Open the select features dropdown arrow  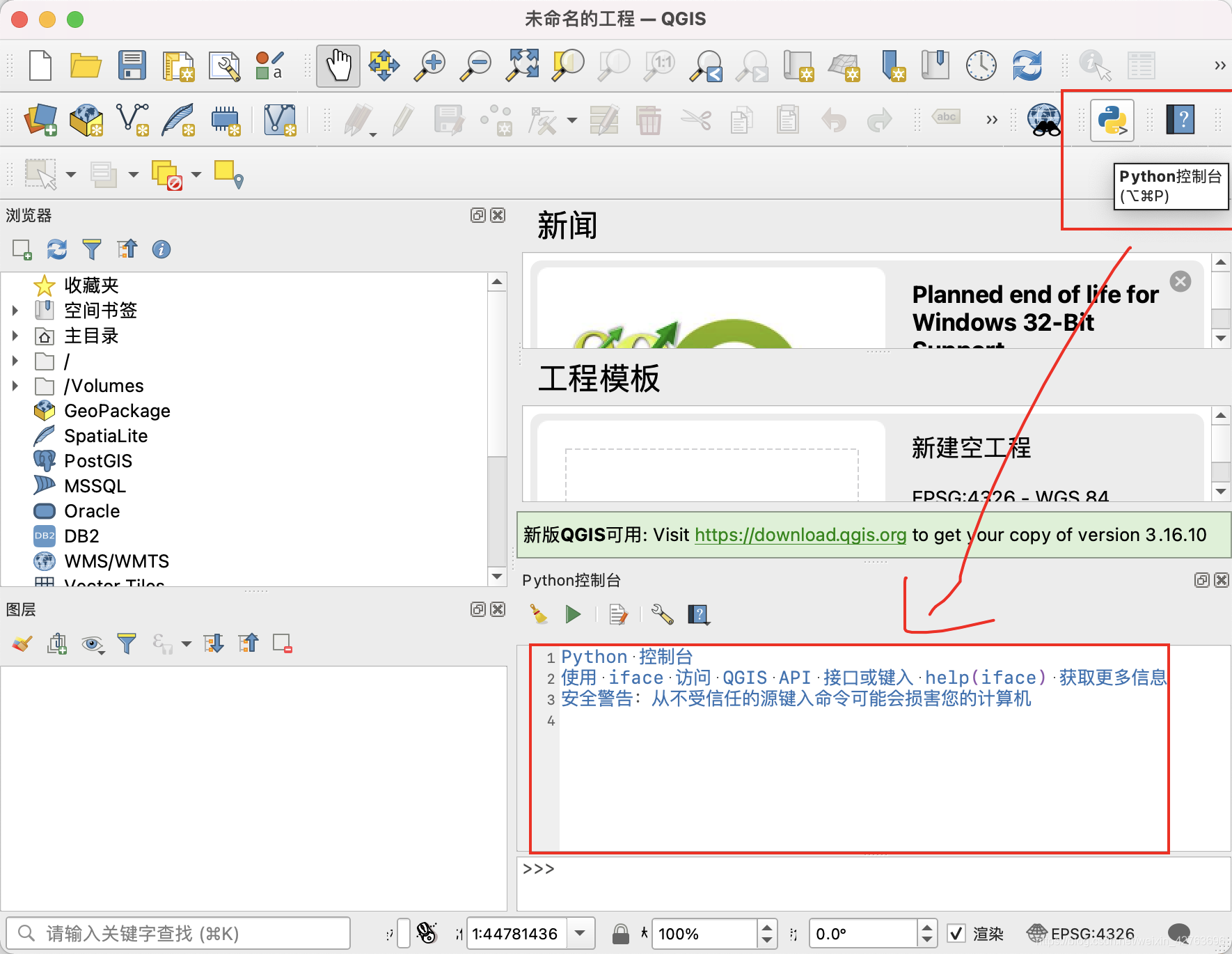(71, 174)
